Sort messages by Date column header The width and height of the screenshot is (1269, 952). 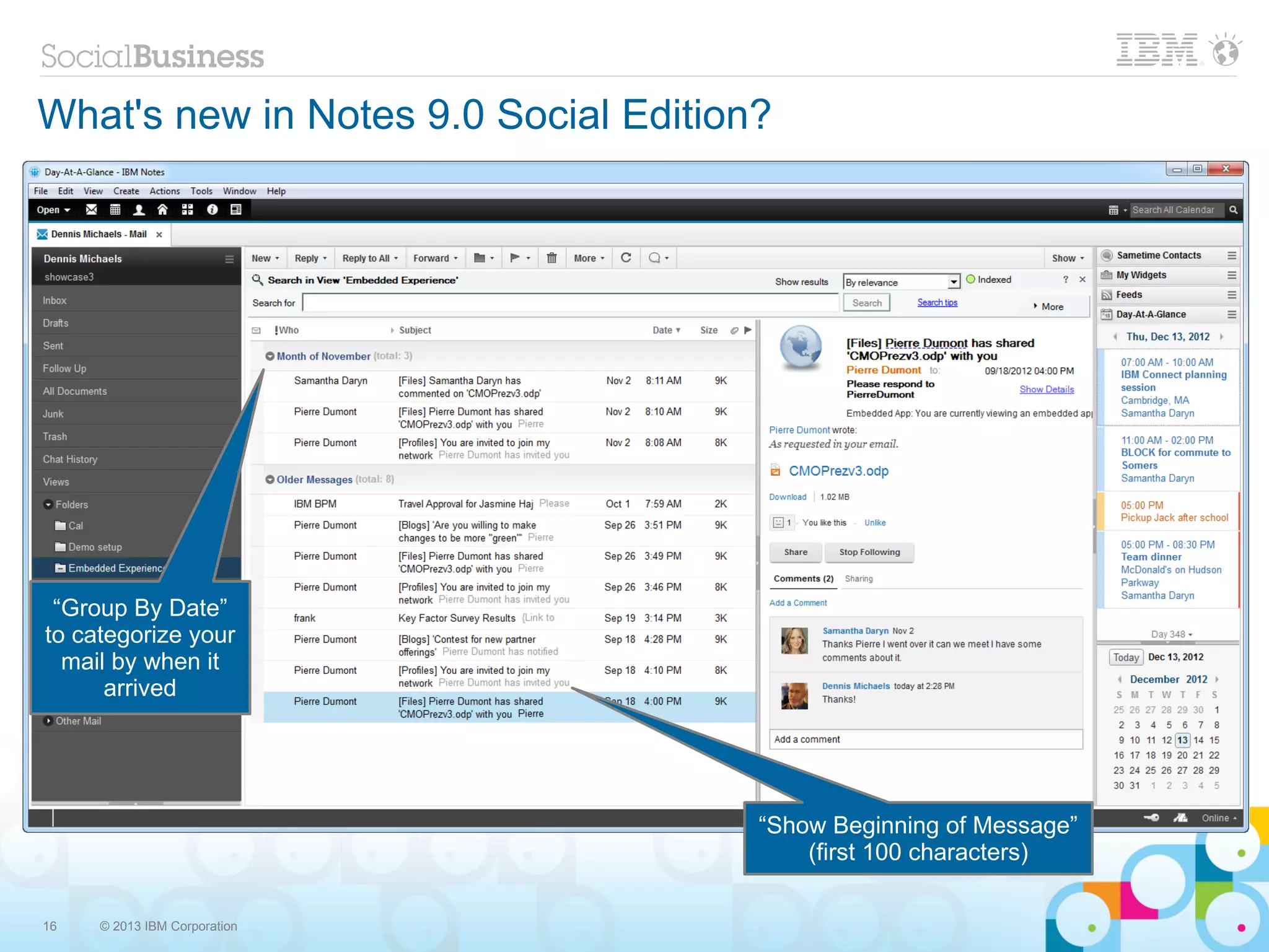click(x=666, y=330)
